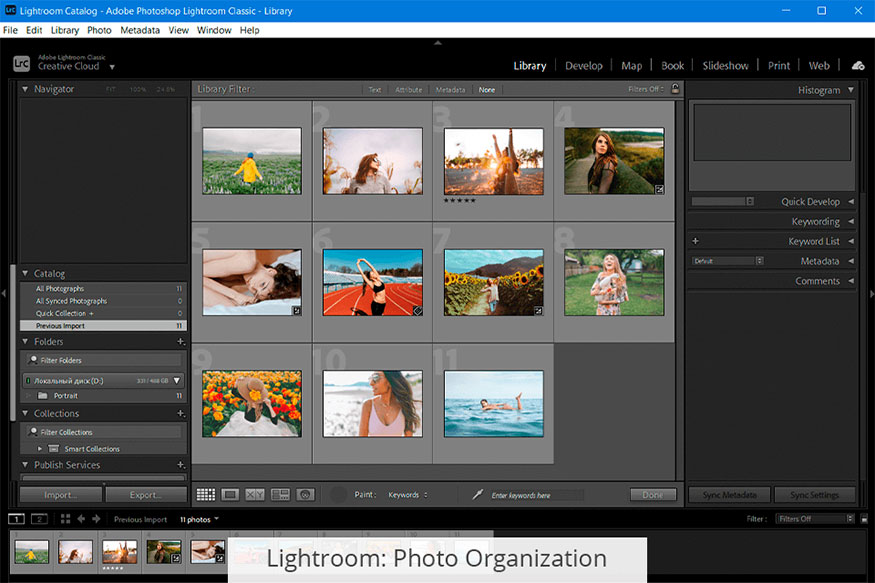Toggle the filter switch at filmstrip right

click(x=864, y=519)
